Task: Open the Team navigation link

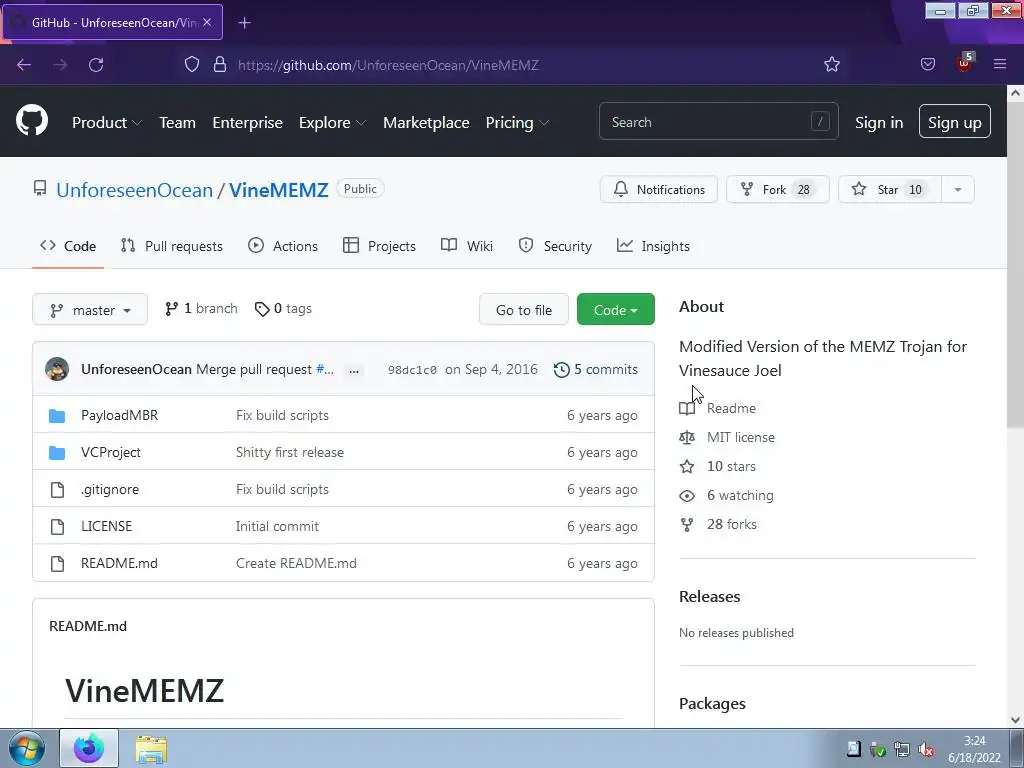Action: [x=178, y=122]
